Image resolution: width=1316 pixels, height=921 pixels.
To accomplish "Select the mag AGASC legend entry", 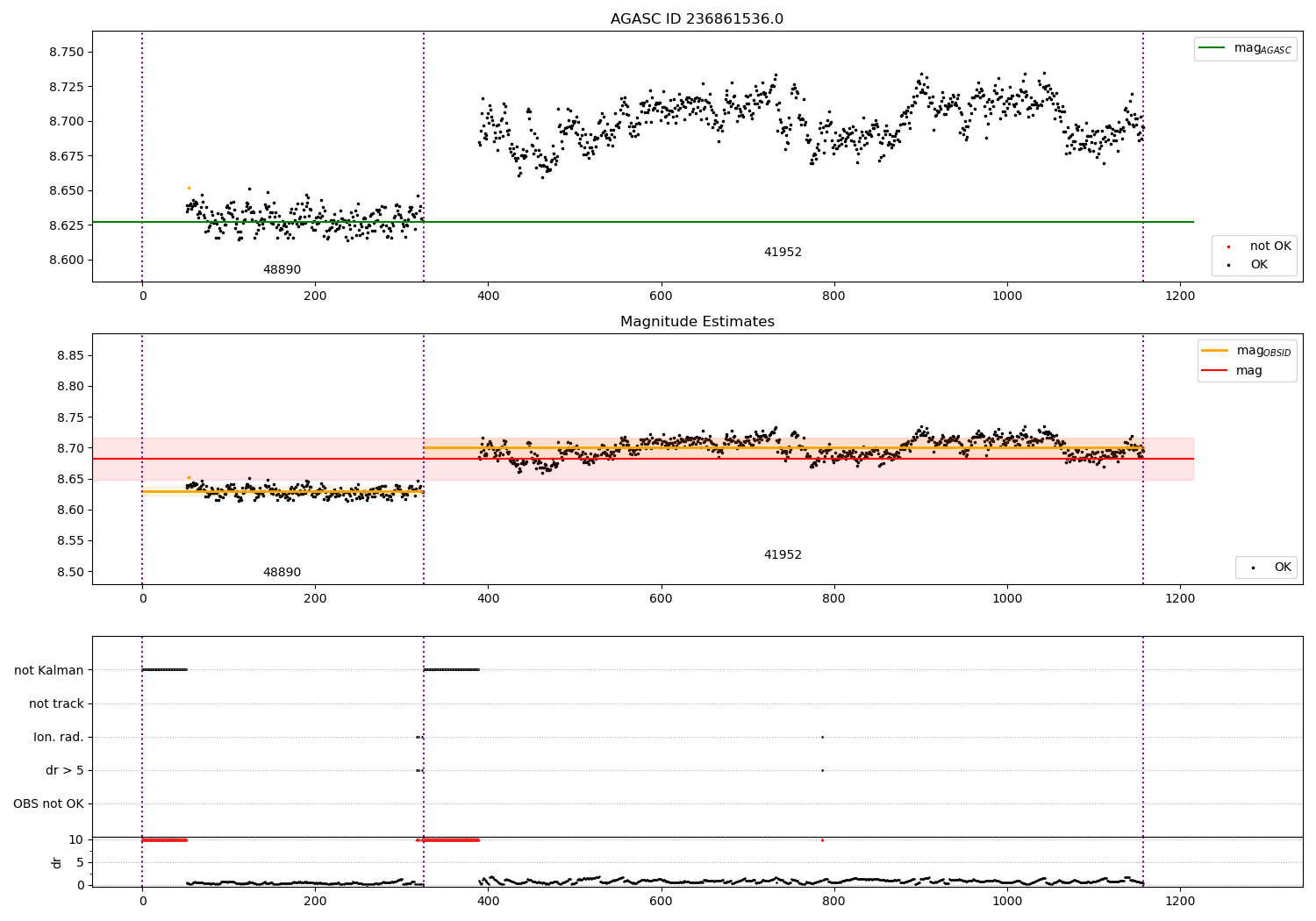I will 1245,48.
